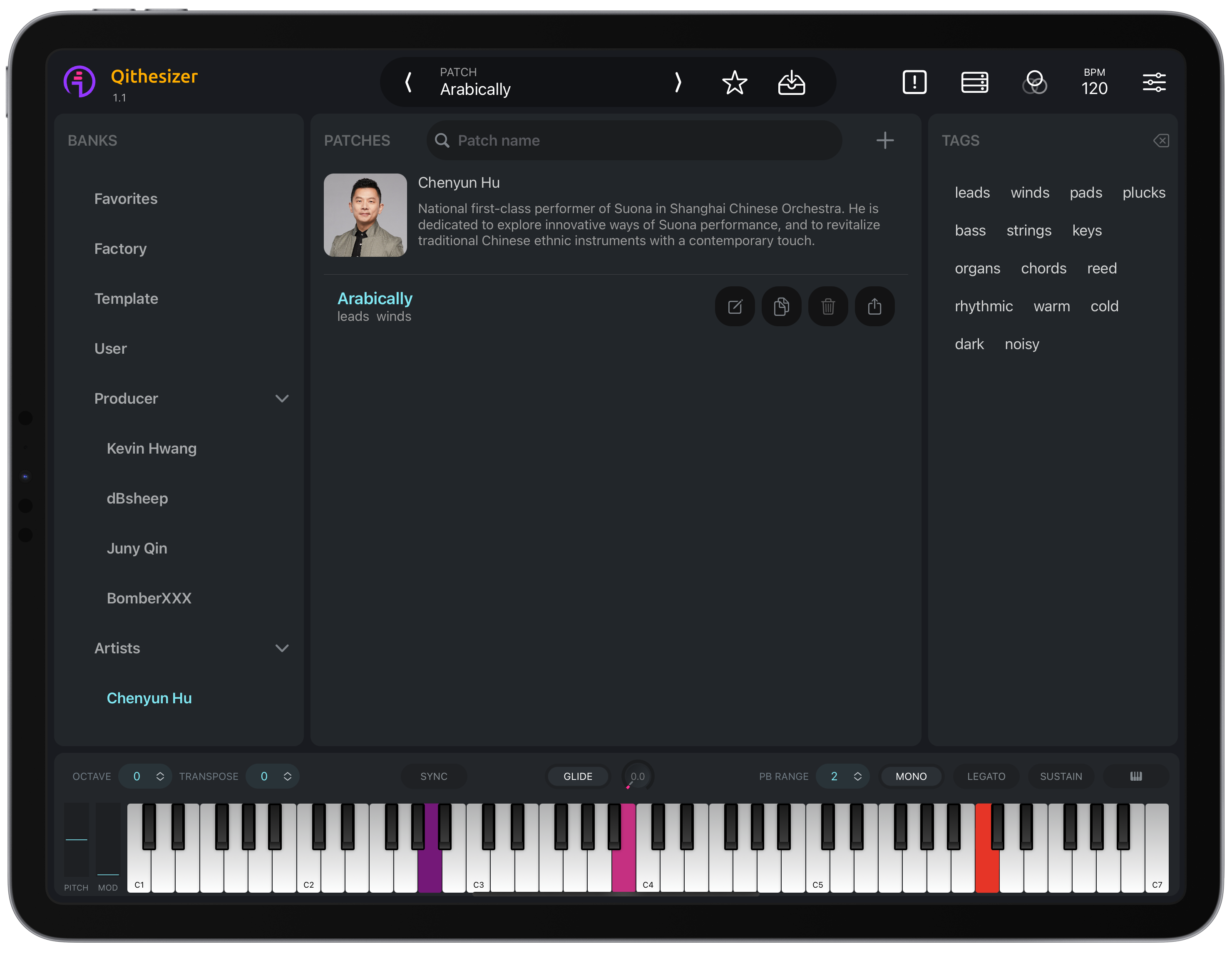
Task: Open the alert panel icon in header
Action: point(914,82)
